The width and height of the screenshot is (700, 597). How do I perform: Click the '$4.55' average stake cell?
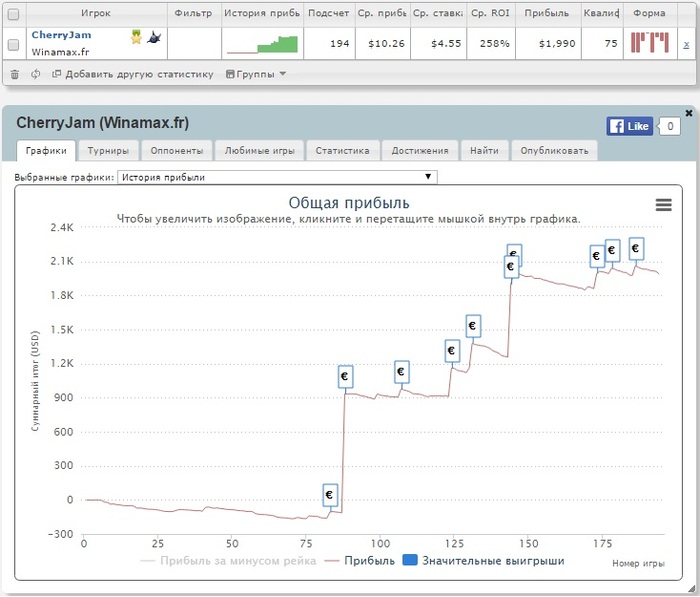click(446, 44)
